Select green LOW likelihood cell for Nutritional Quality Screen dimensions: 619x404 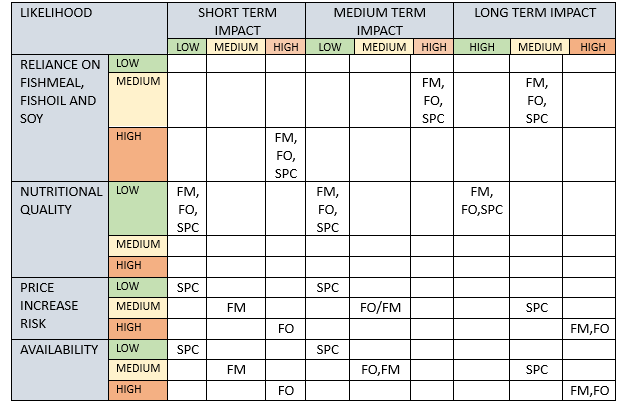[x=137, y=207]
